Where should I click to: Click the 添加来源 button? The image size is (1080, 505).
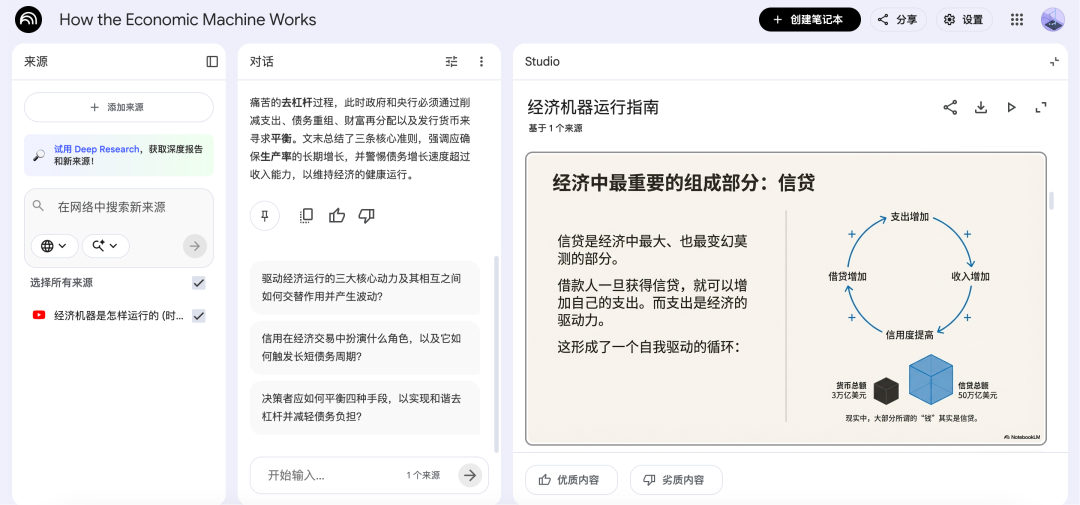tap(118, 107)
